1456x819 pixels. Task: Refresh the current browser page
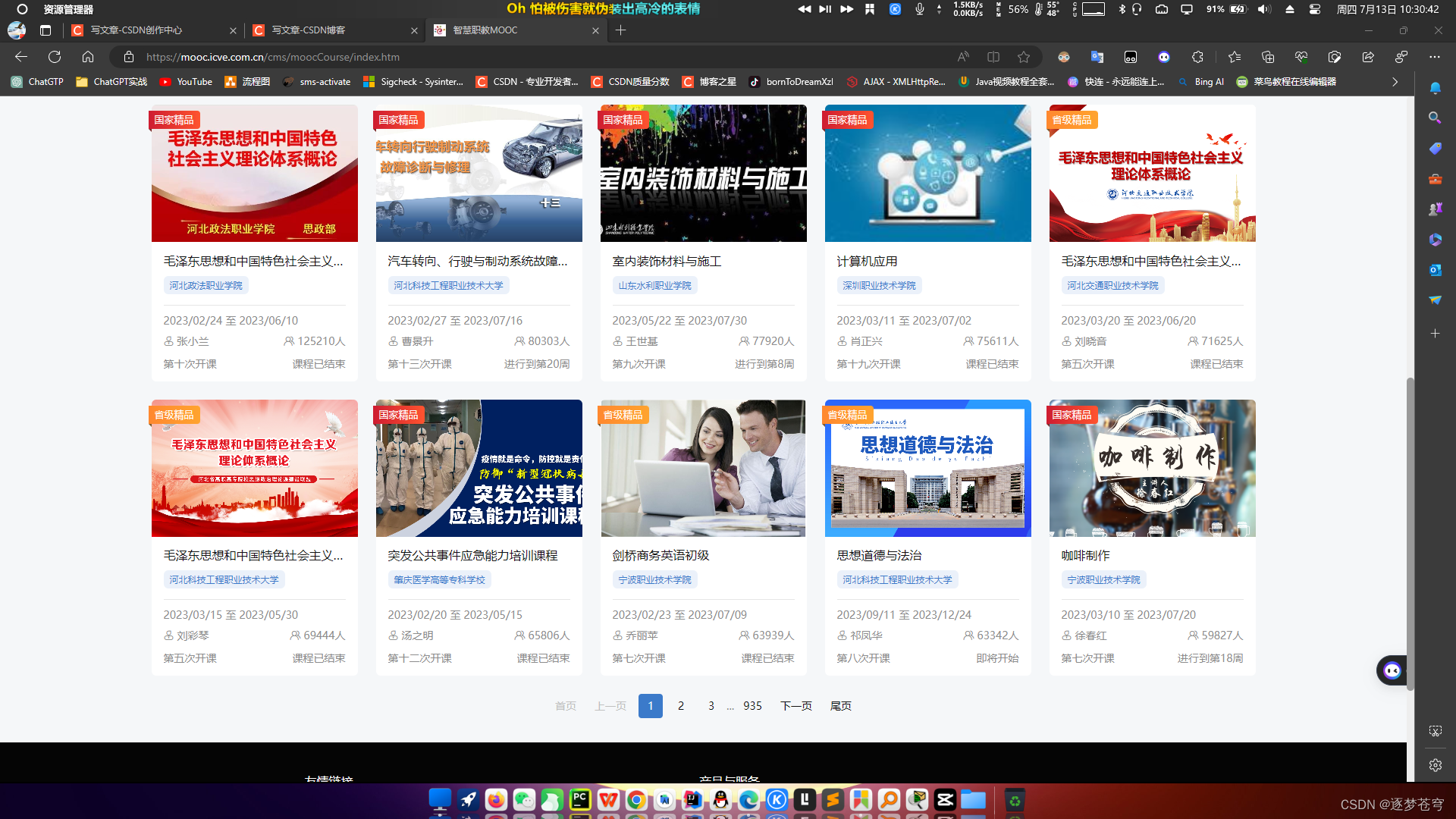pyautogui.click(x=55, y=57)
